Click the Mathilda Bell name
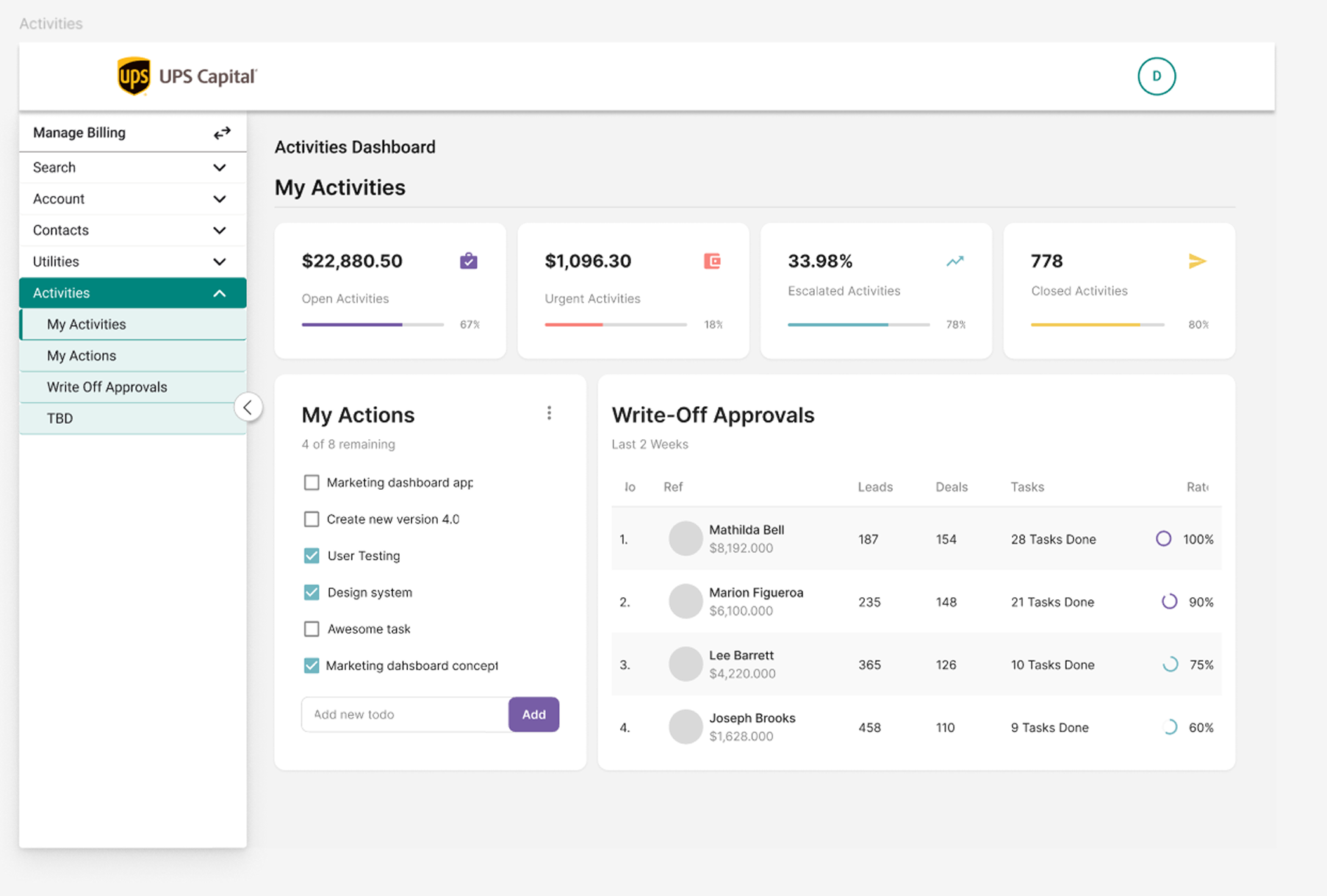 [747, 530]
